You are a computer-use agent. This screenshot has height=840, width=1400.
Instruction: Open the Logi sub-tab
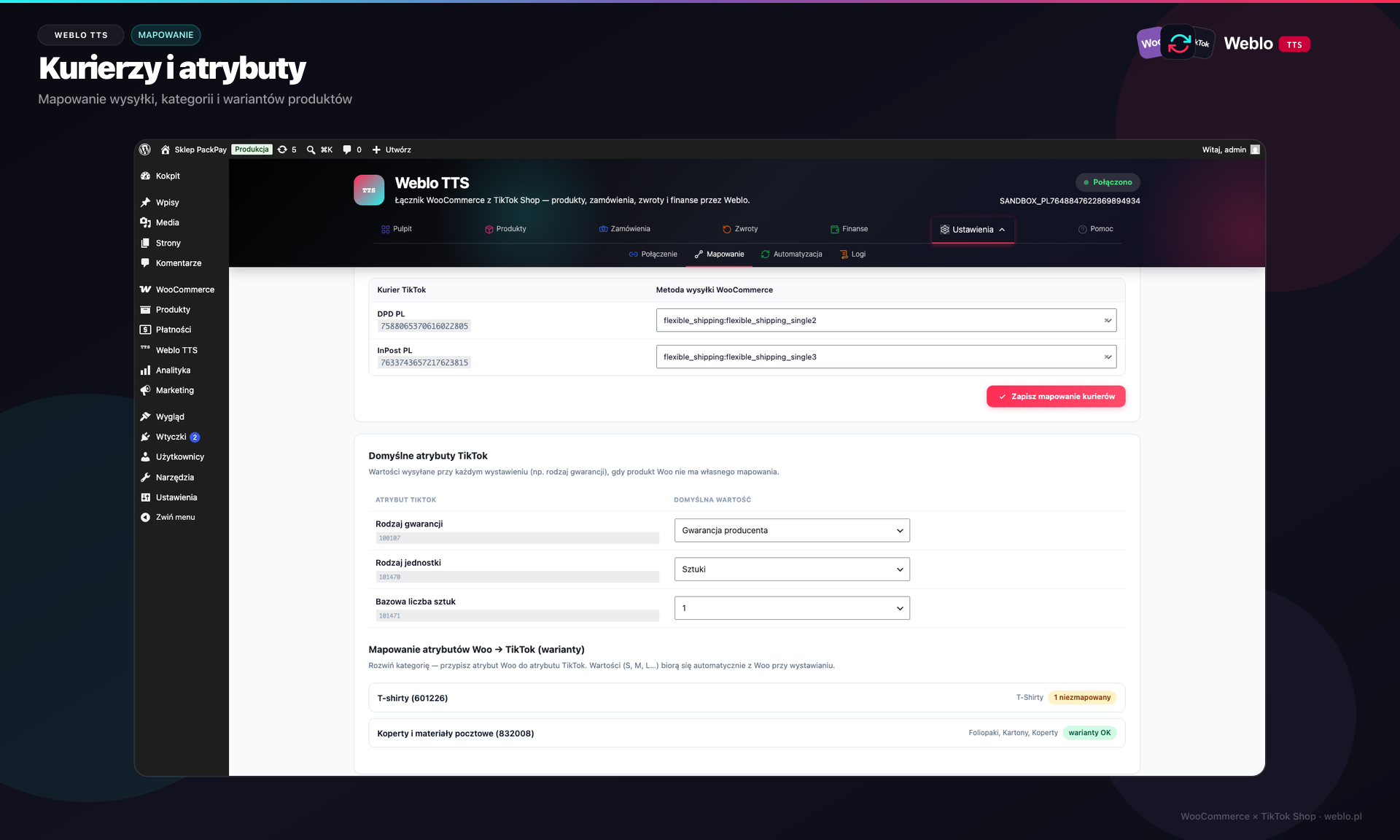[852, 254]
